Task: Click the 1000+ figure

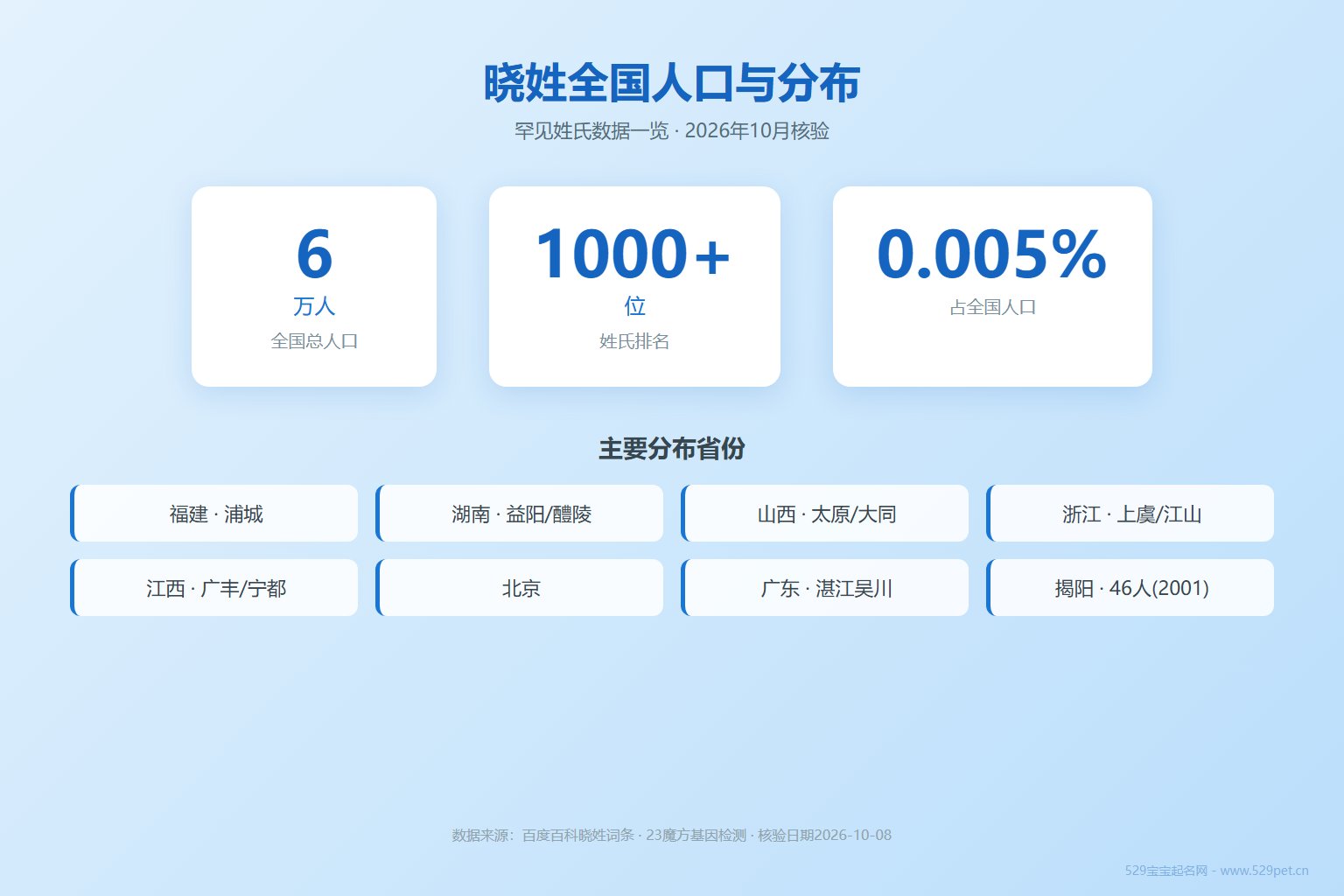Action: [x=634, y=255]
